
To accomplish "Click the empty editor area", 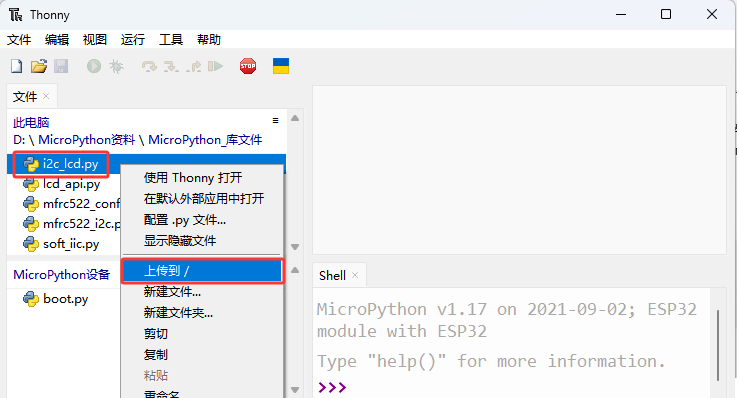I will pos(519,170).
